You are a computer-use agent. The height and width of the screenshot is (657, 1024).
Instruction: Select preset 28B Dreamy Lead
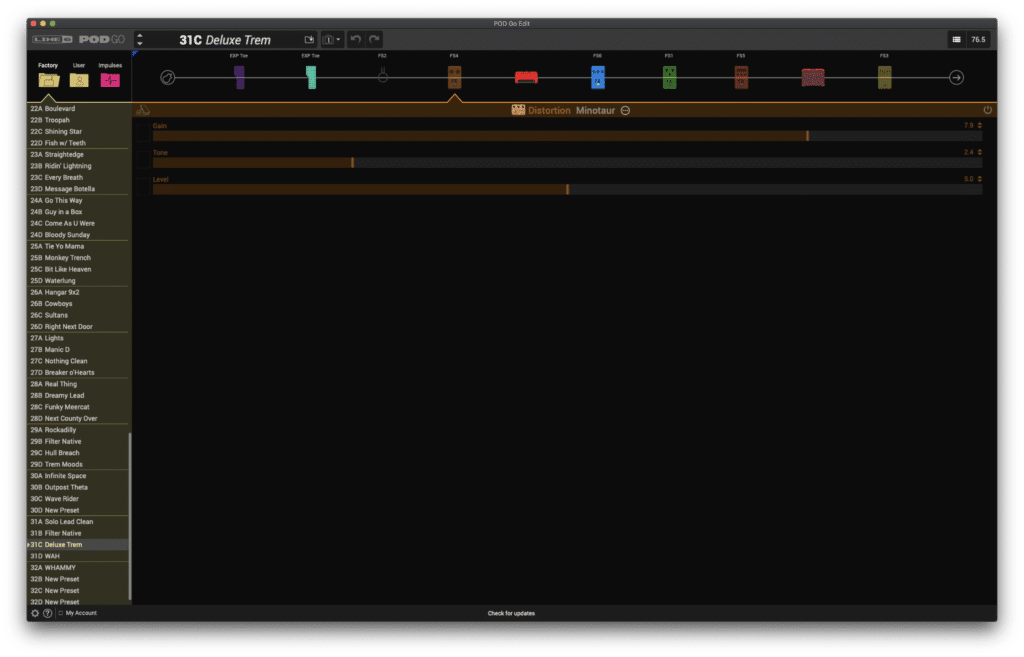[78, 396]
